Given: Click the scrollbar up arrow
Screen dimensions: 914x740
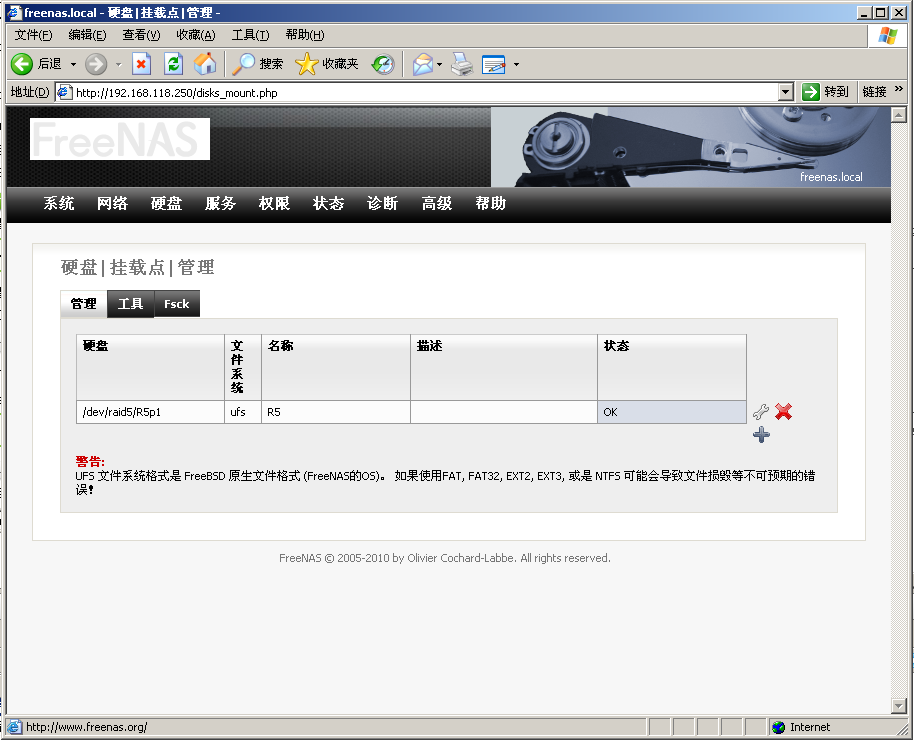Looking at the screenshot, I should 898,114.
